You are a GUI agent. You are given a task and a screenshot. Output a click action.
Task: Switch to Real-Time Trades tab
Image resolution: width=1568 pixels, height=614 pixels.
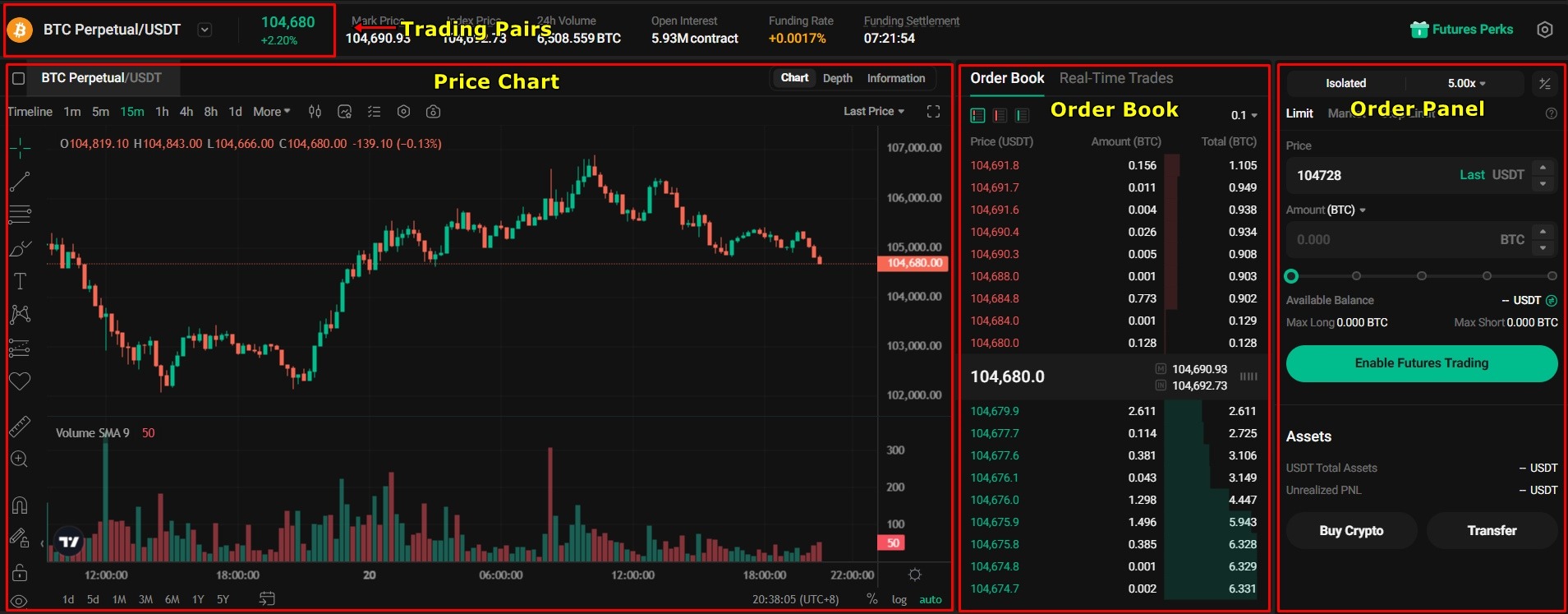coord(1116,78)
